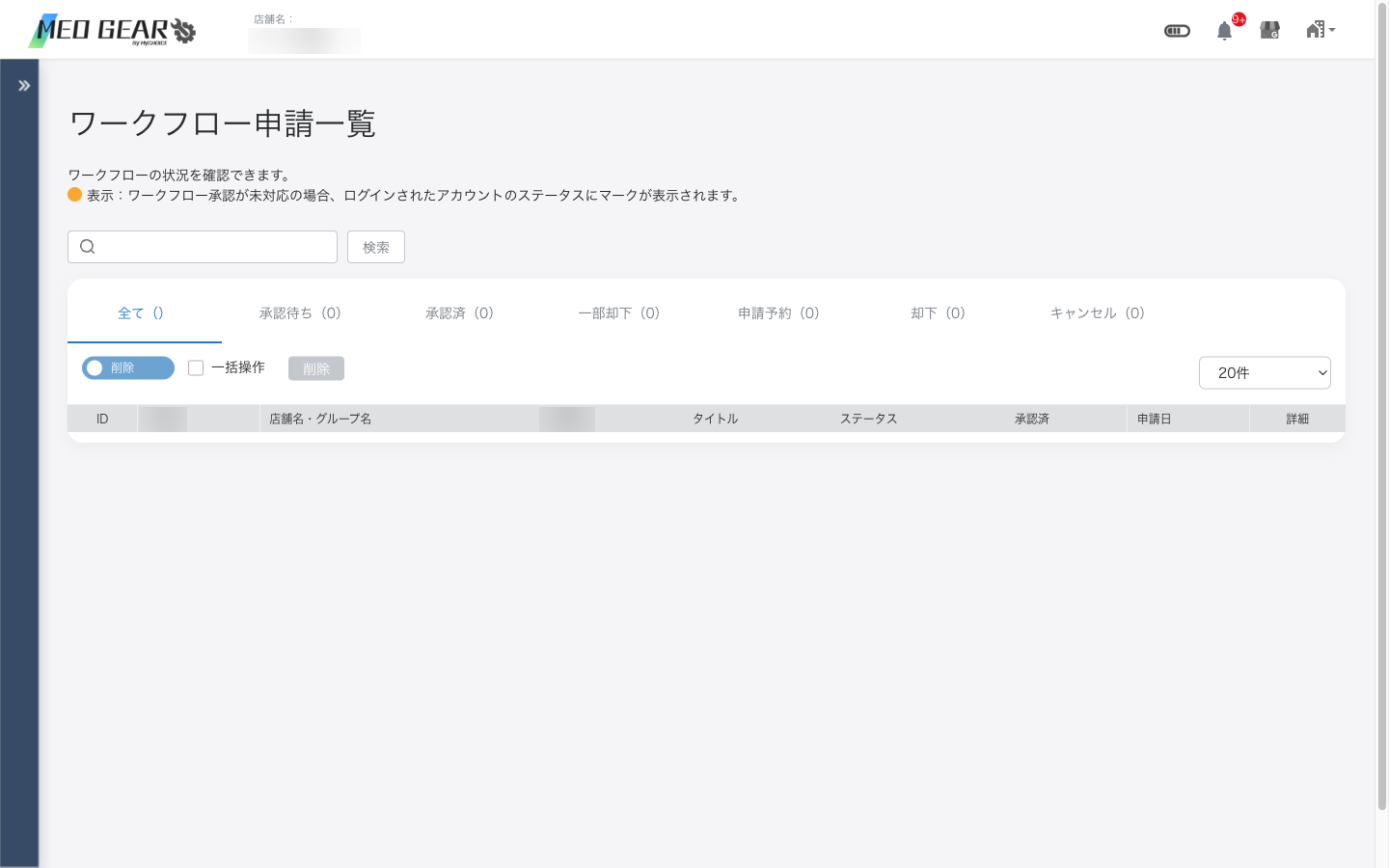Click the 店舗名 label in header

pyautogui.click(x=273, y=19)
